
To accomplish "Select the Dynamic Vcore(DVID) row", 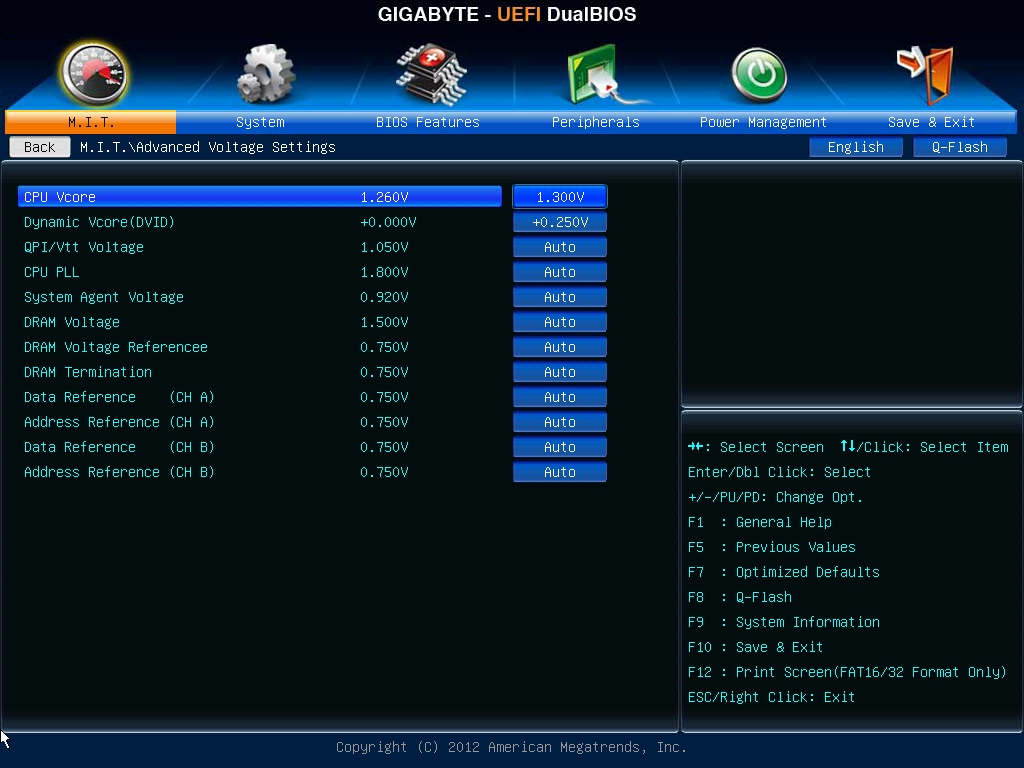I will click(99, 222).
